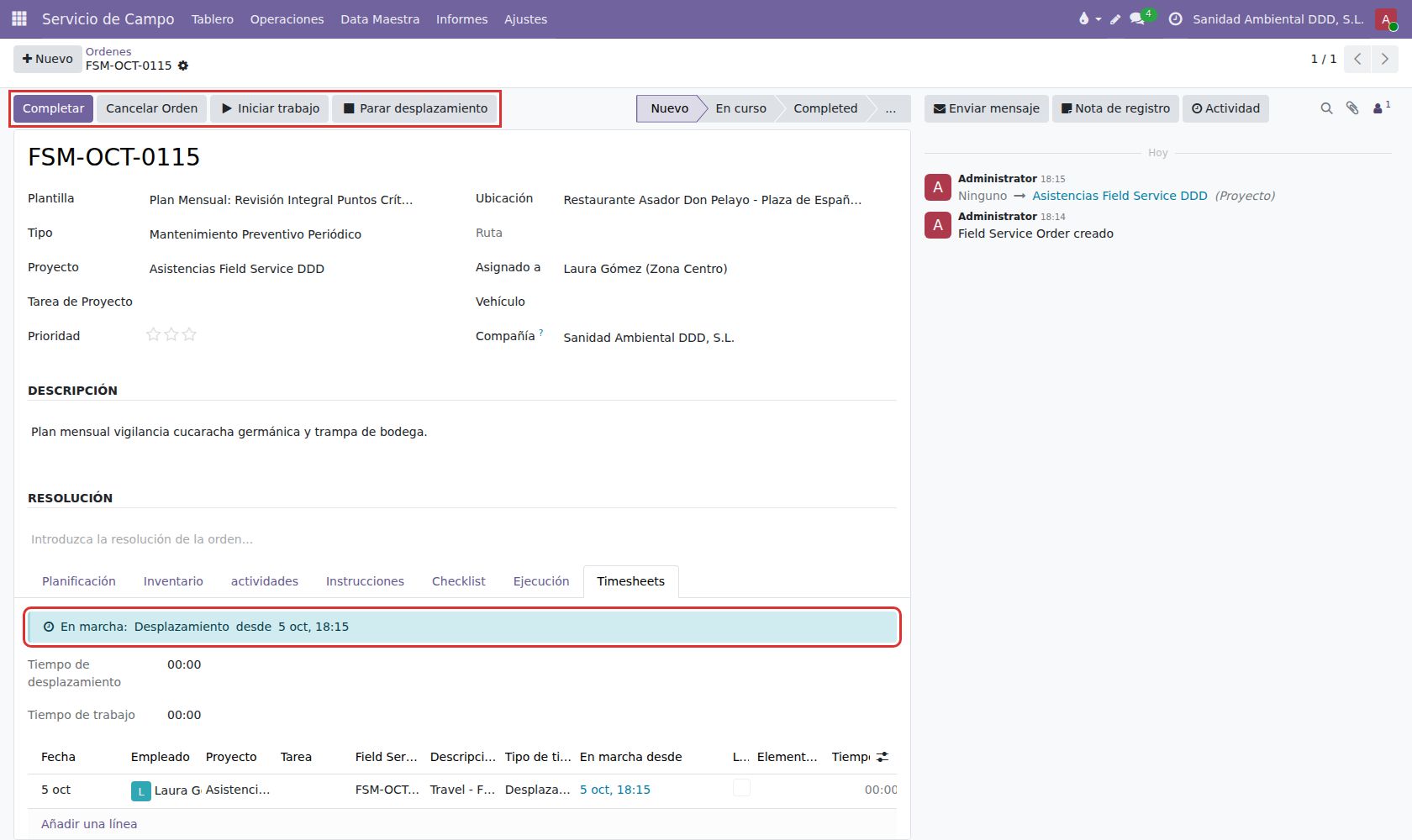Open timesheet column options adjuster
The height and width of the screenshot is (840, 1412).
[882, 757]
